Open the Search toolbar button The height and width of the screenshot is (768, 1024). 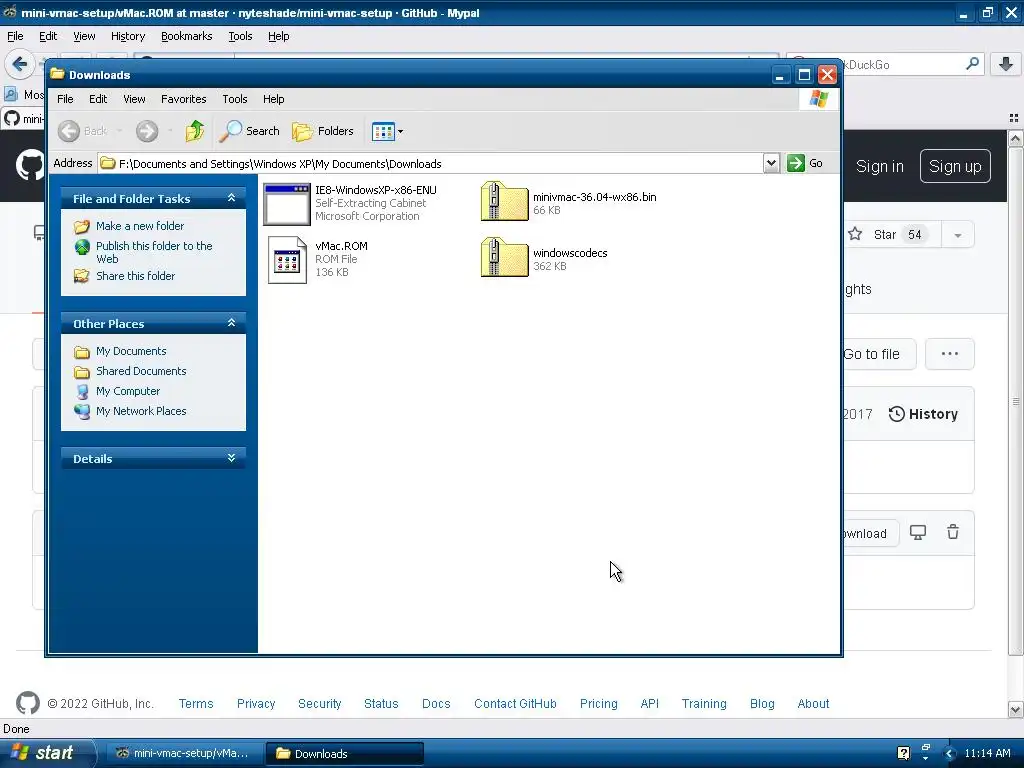(x=249, y=131)
